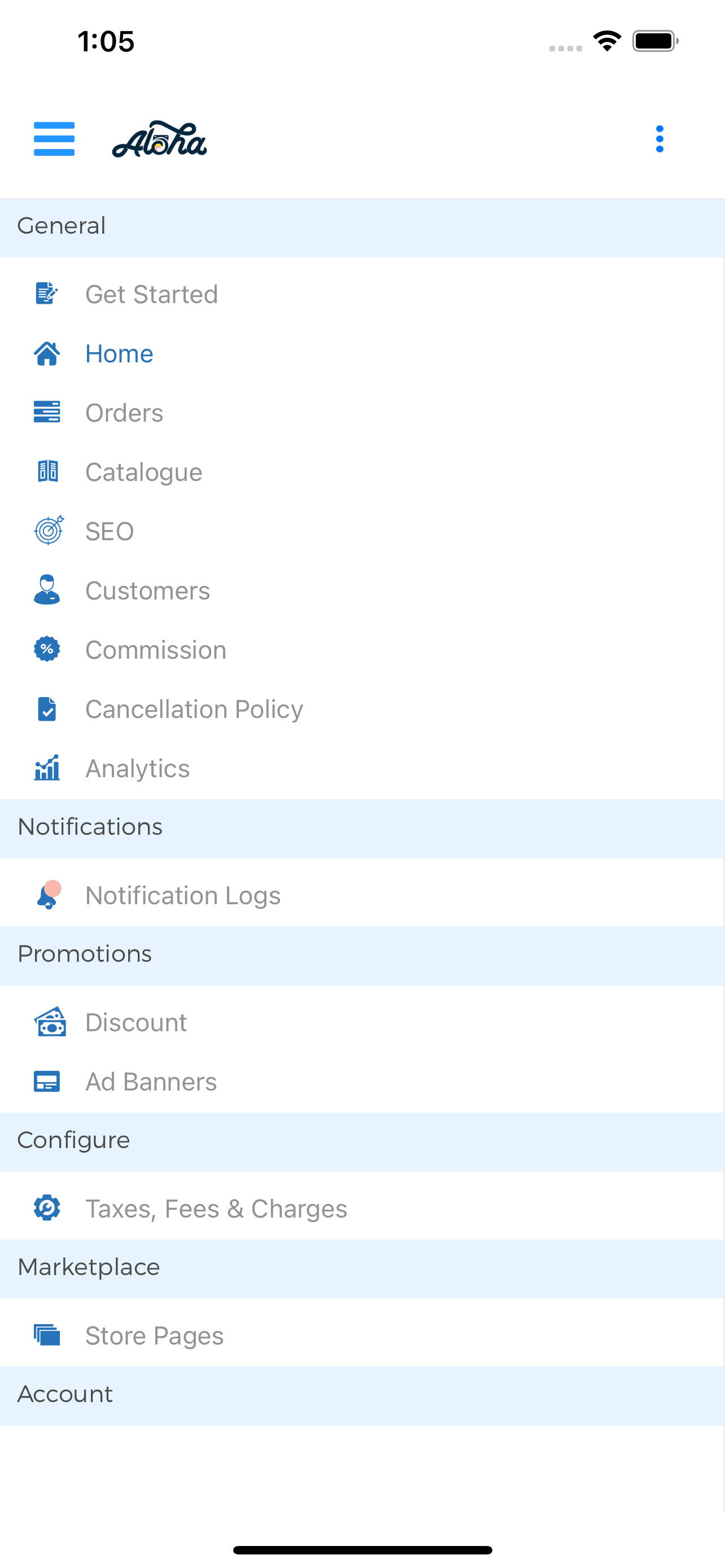Screen dimensions: 725x1568
Task: Tap the Promotions section header
Action: [362, 956]
